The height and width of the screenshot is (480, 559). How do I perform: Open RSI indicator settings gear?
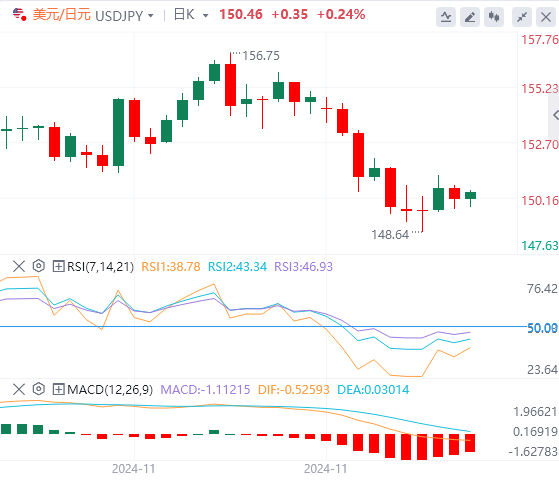[39, 266]
